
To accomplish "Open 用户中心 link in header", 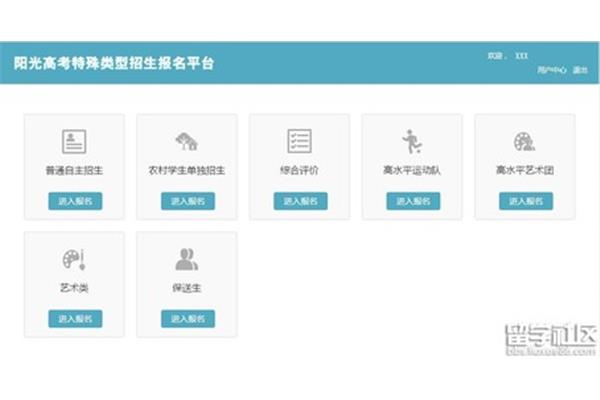I will click(551, 70).
